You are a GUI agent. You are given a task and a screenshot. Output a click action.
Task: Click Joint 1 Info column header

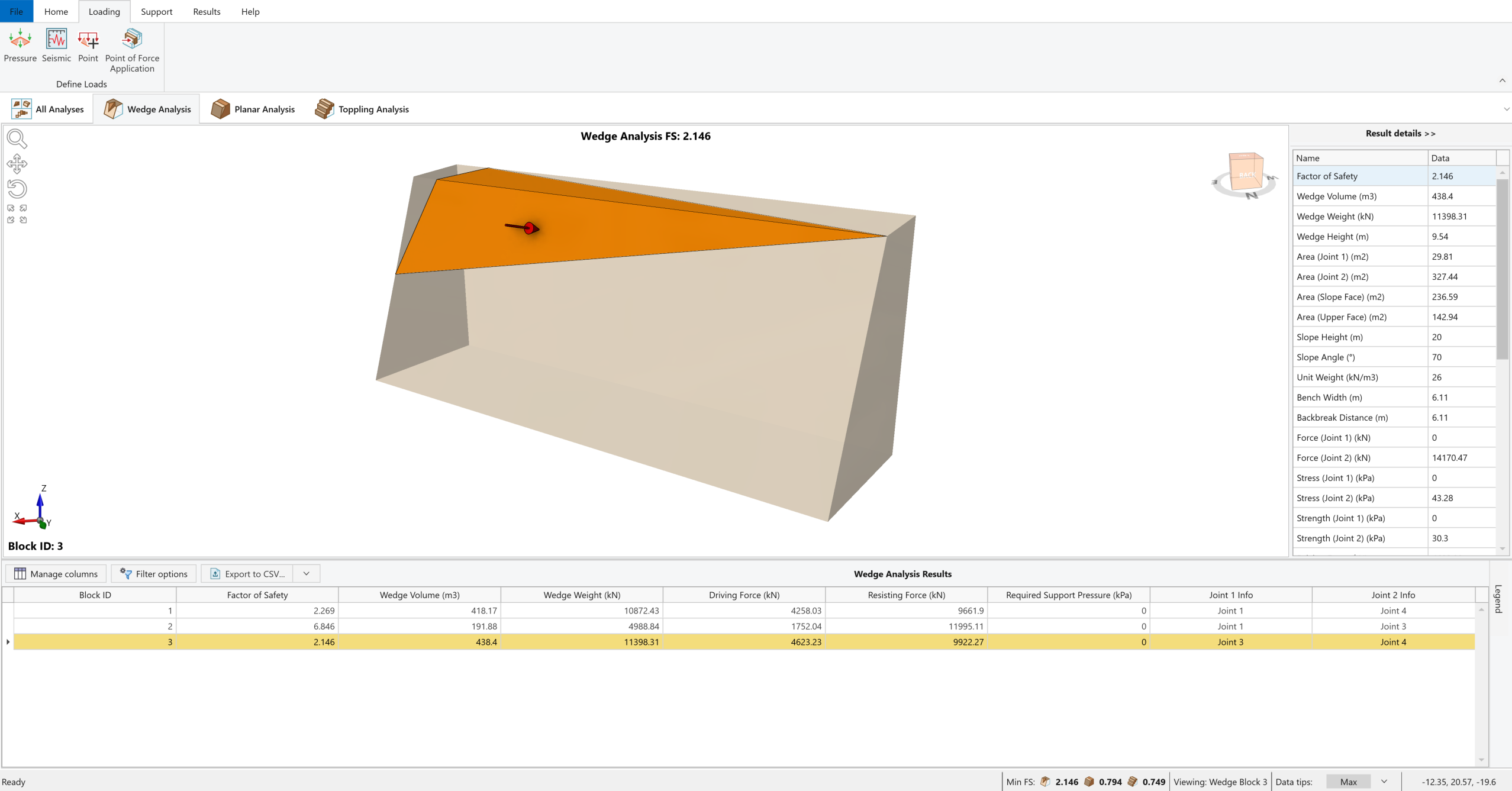(x=1231, y=595)
